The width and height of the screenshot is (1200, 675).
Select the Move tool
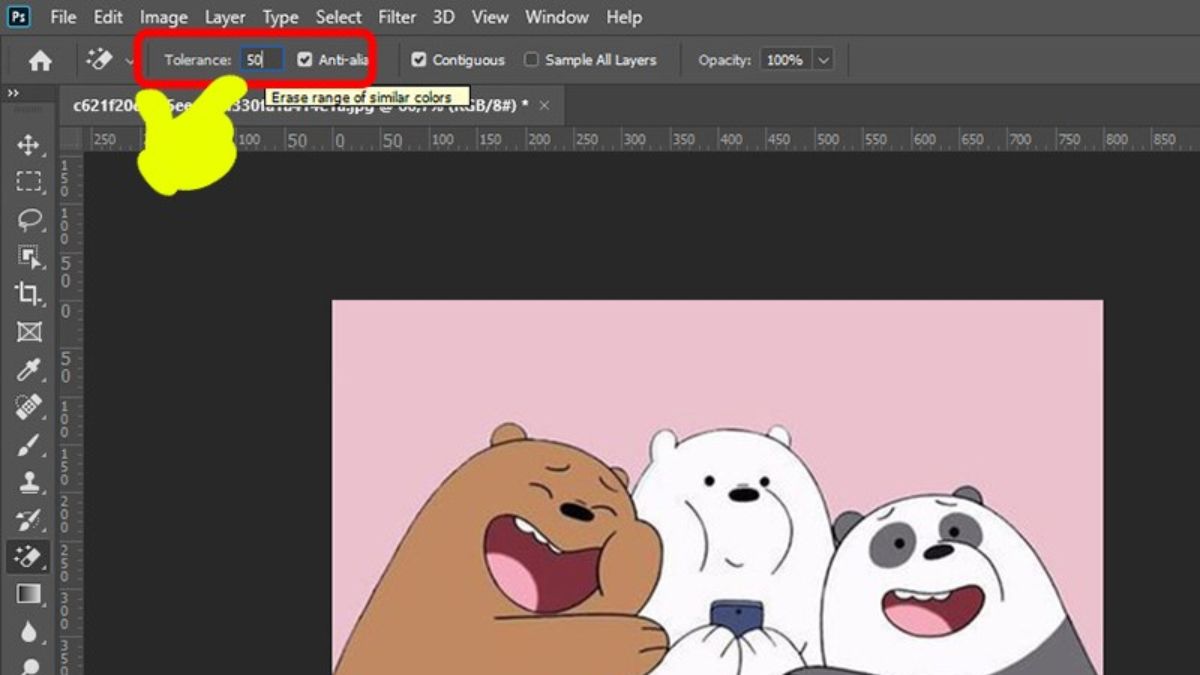[x=28, y=146]
